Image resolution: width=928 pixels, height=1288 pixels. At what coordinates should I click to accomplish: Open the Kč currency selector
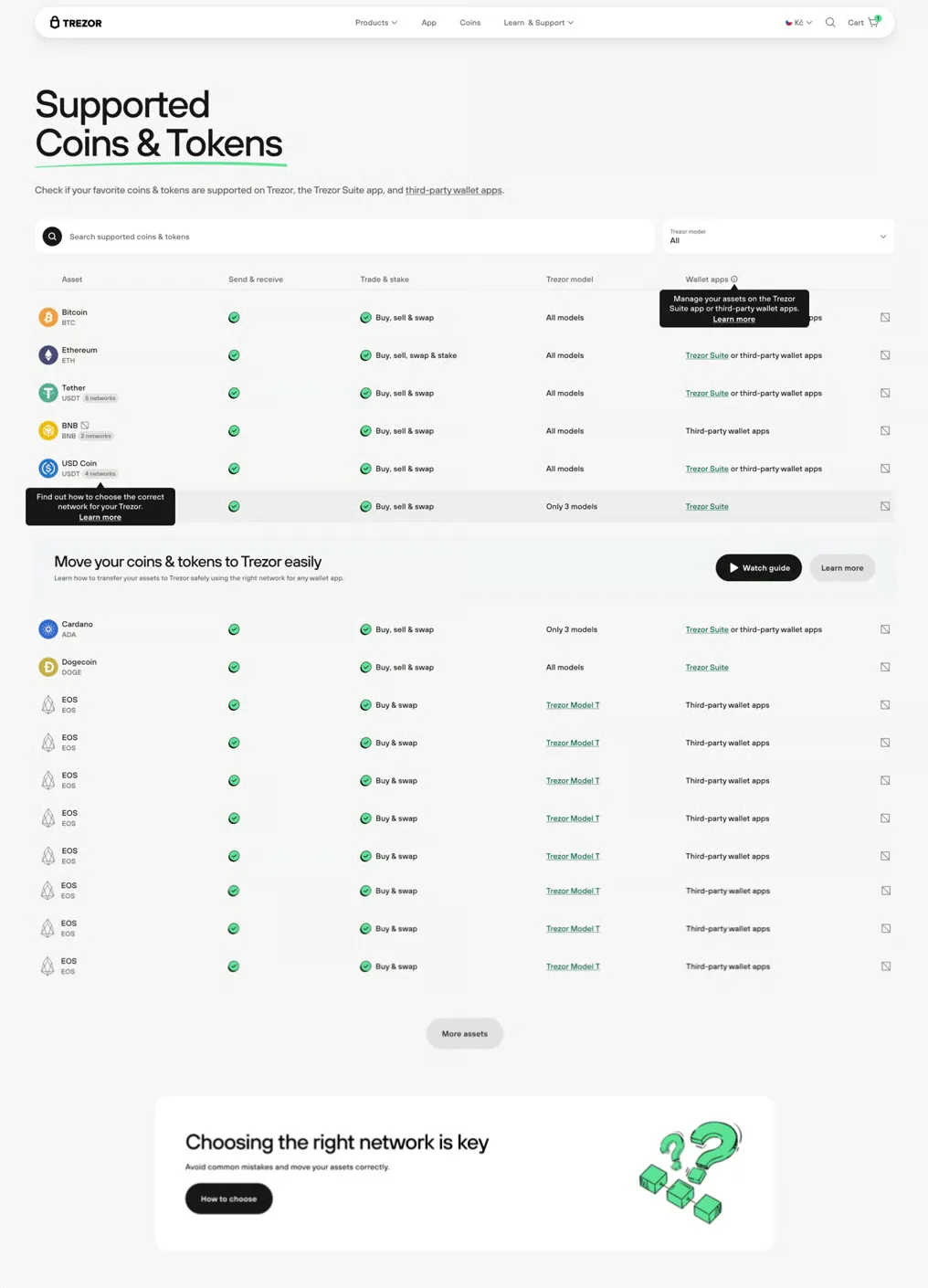(x=798, y=23)
